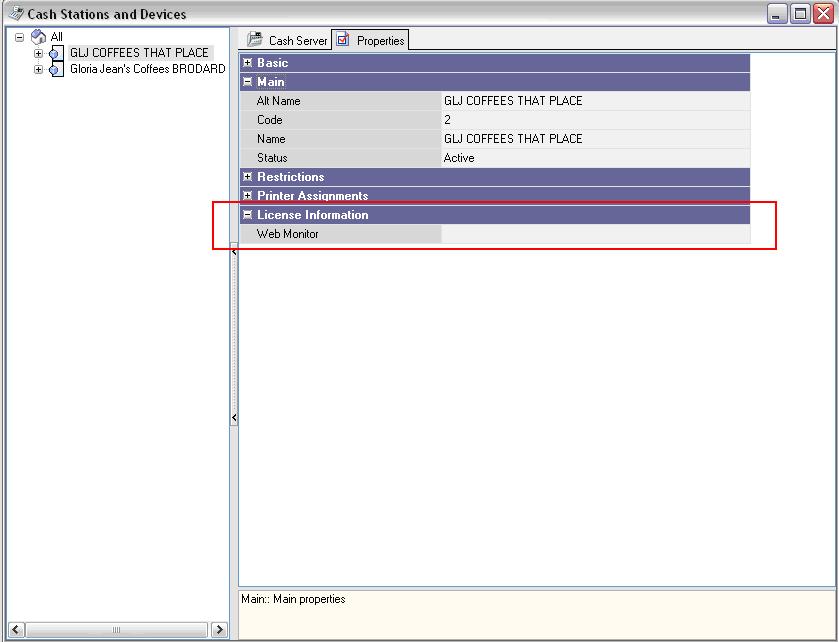839x642 pixels.
Task: Expand the GLJ COFFEES THAT PLACE node
Action: click(x=38, y=54)
